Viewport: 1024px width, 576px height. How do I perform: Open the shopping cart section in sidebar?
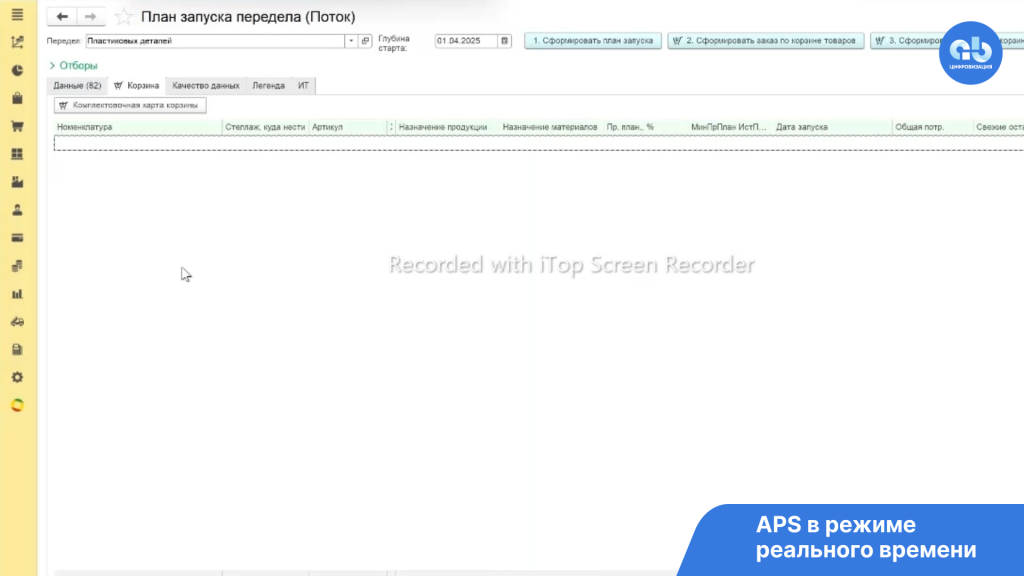pyautogui.click(x=18, y=126)
